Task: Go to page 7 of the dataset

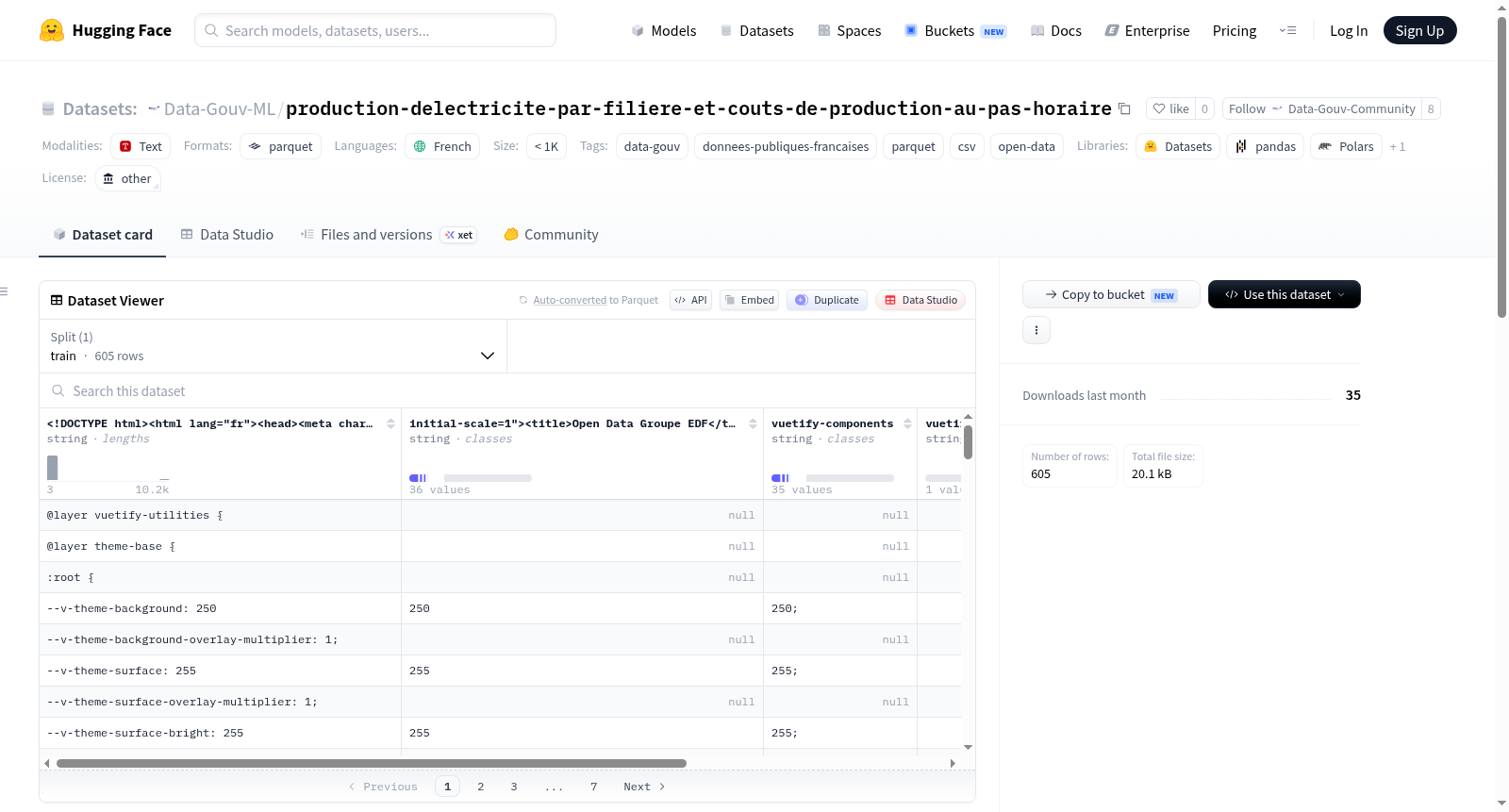Action: coord(594,787)
